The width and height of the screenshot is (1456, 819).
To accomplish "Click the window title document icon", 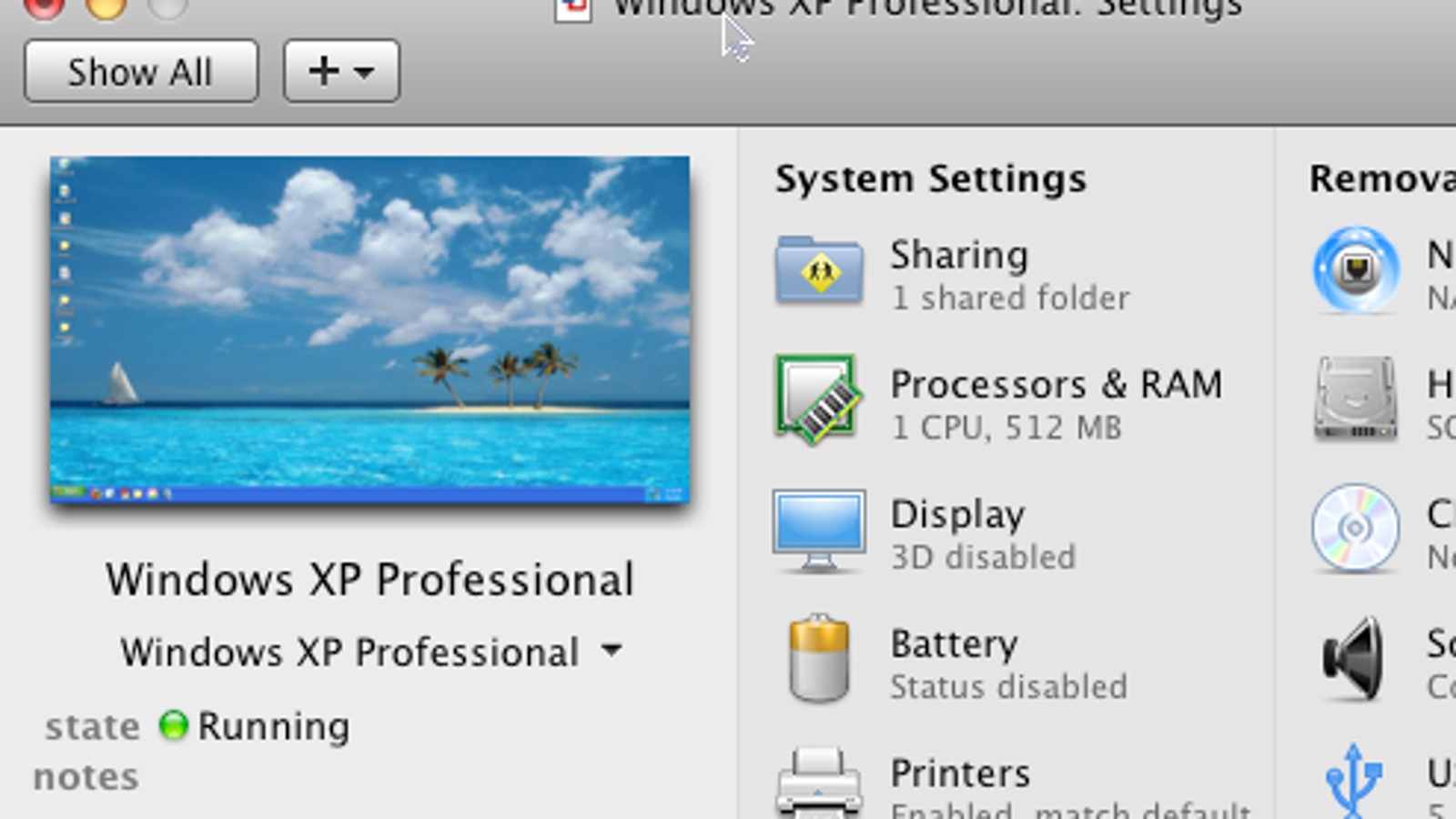I will coord(573,9).
